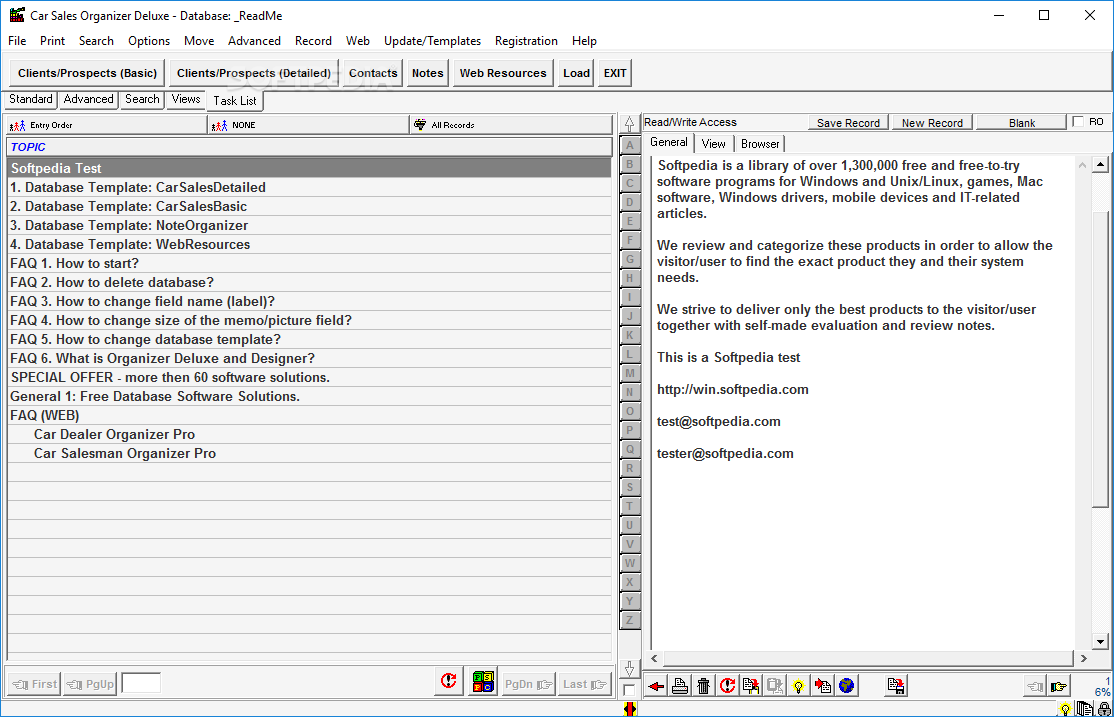The height and width of the screenshot is (717, 1114).
Task: Open the Advanced menu
Action: click(254, 41)
